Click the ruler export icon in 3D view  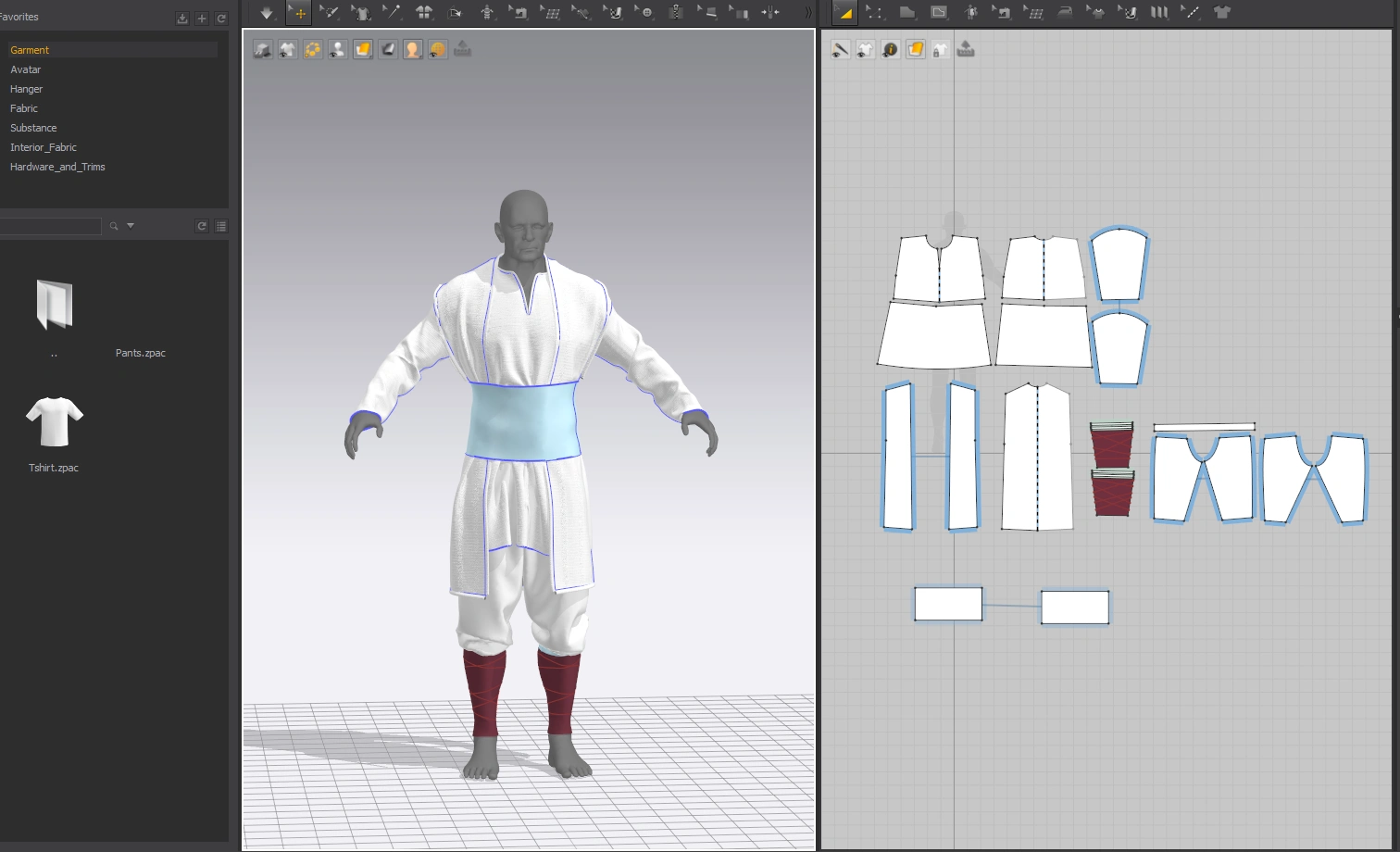point(463,49)
